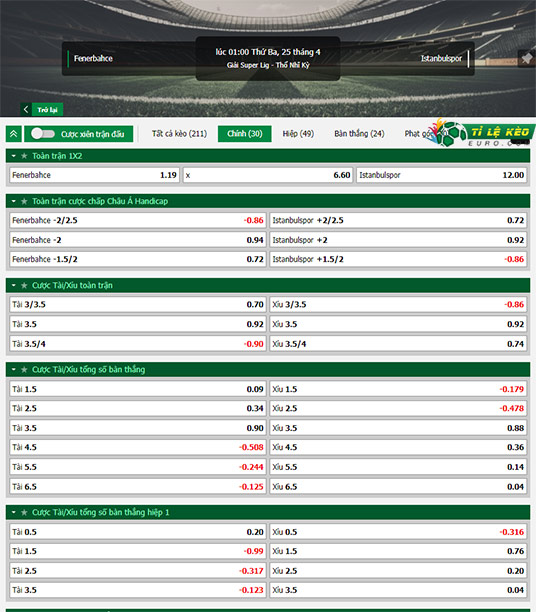Image resolution: width=536 pixels, height=612 pixels.
Task: Choose Tài 4.5 at -0.508
Action: click(x=138, y=447)
